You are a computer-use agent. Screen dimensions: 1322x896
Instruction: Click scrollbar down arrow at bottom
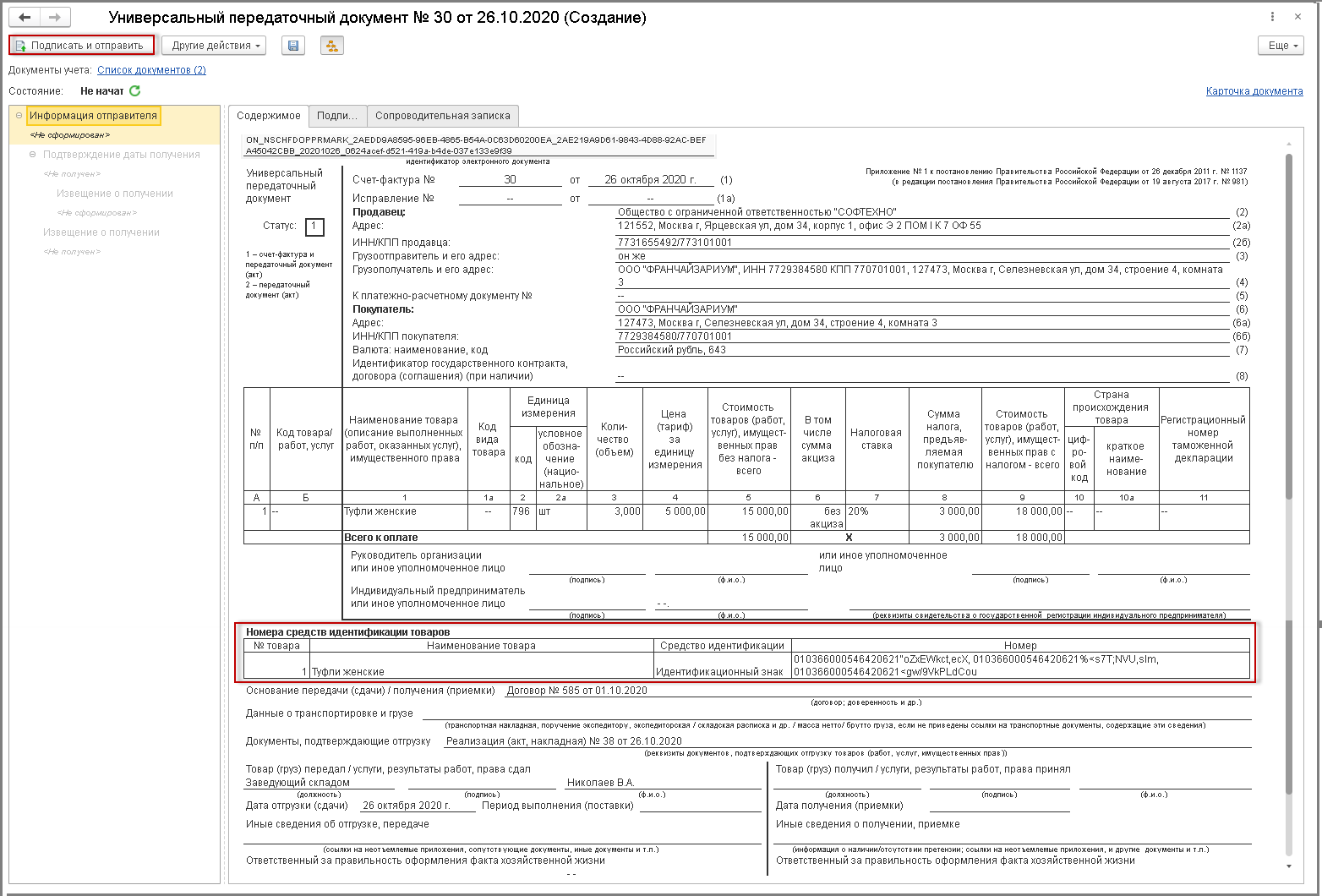click(x=1289, y=866)
